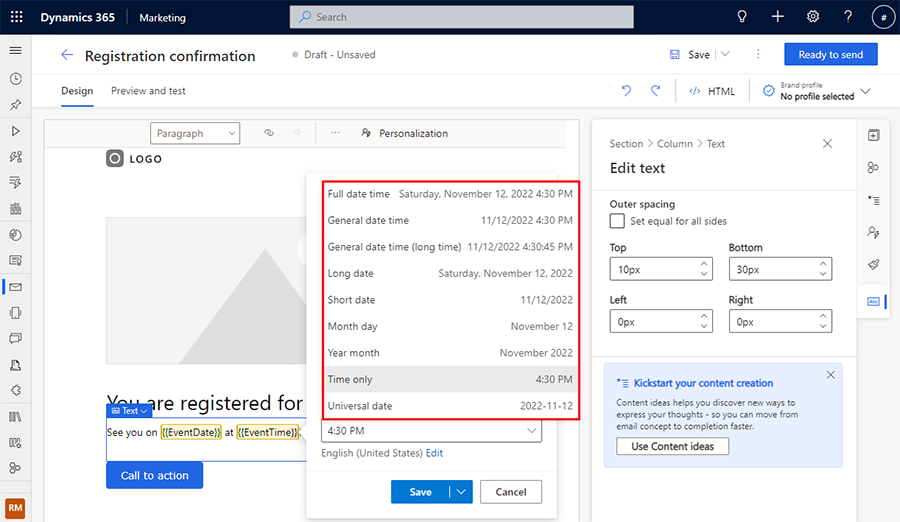The width and height of the screenshot is (900, 522).
Task: Click the undo arrow icon
Action: click(x=626, y=90)
